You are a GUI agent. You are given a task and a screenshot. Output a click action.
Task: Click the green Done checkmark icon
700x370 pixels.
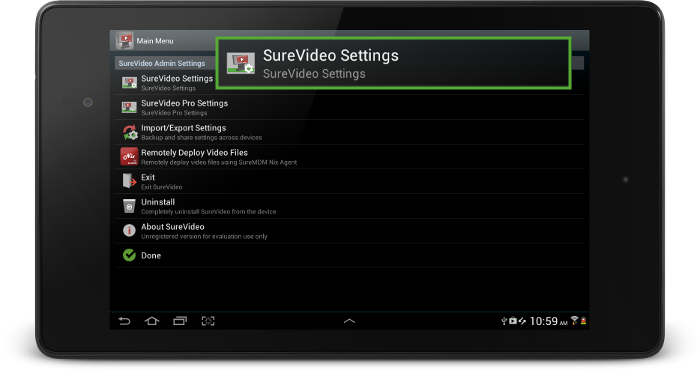pos(129,255)
